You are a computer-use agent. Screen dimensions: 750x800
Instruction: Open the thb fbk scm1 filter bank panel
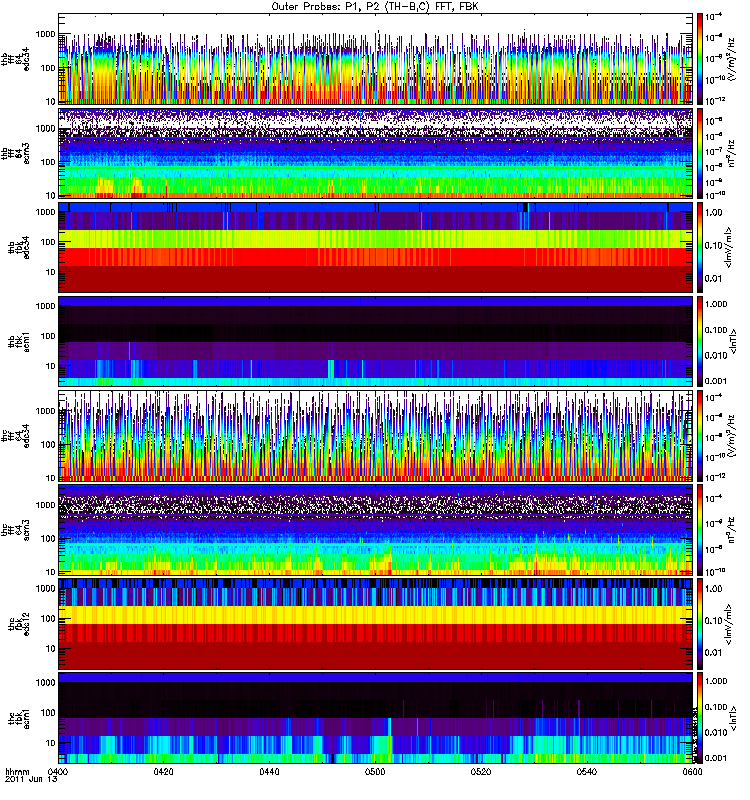pyautogui.click(x=375, y=340)
